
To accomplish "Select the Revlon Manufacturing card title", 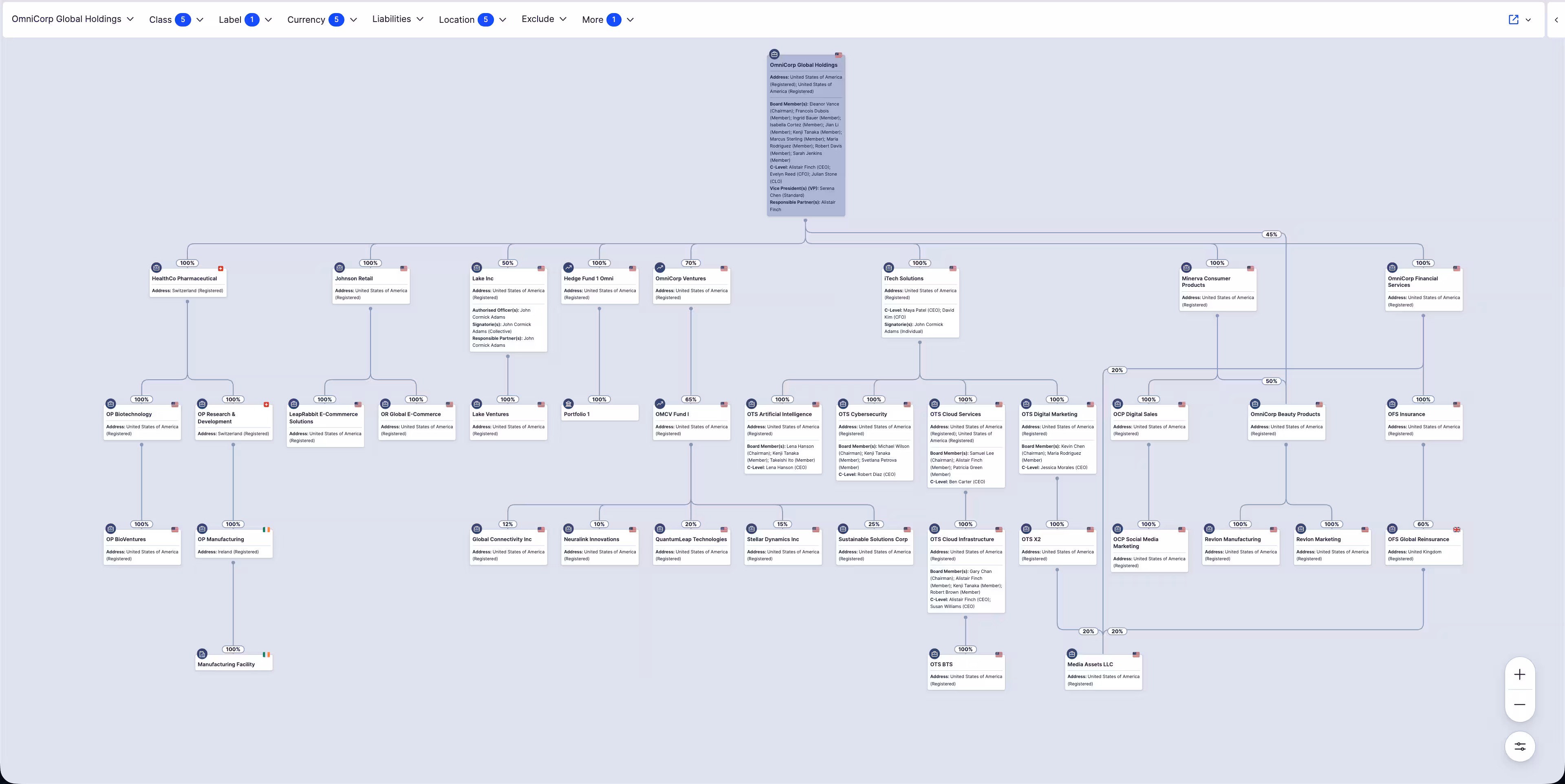I will click(1233, 539).
